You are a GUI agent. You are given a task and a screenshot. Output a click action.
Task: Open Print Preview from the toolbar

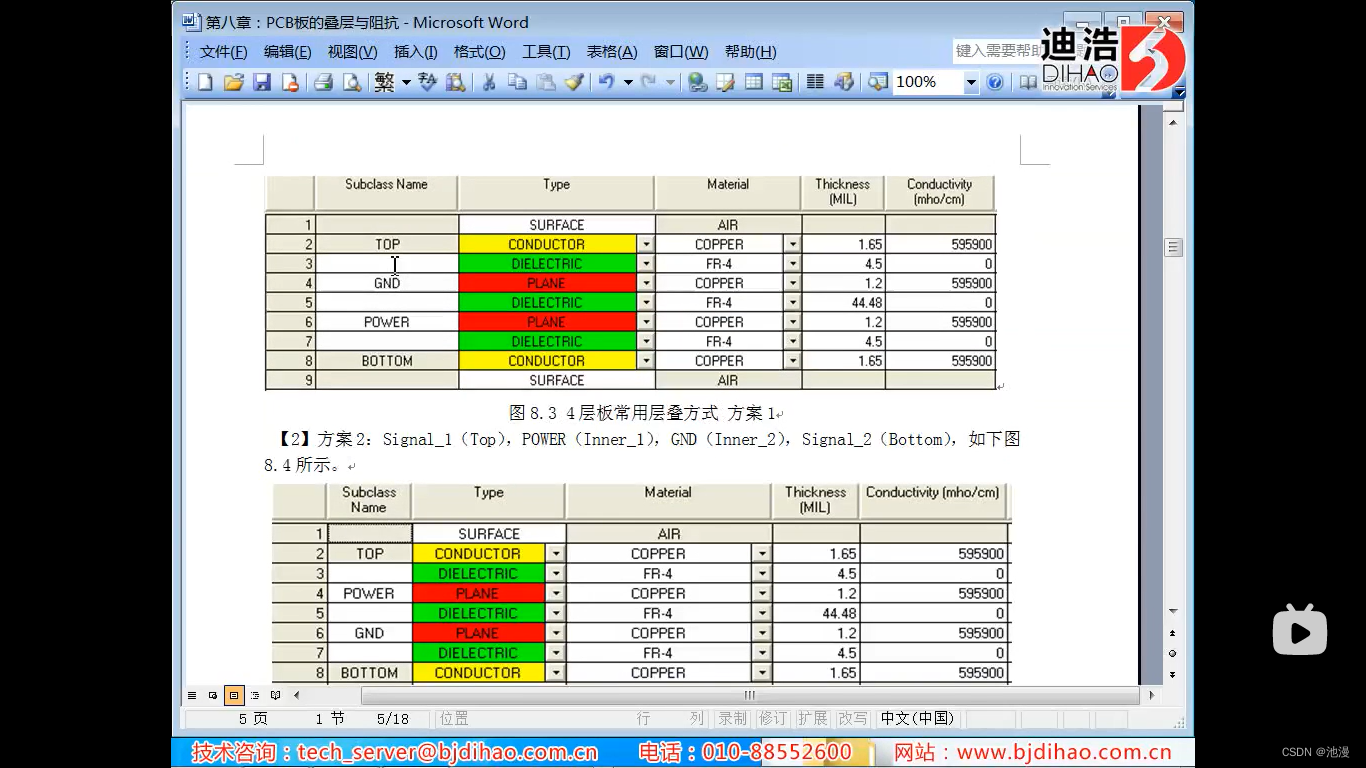[x=351, y=82]
